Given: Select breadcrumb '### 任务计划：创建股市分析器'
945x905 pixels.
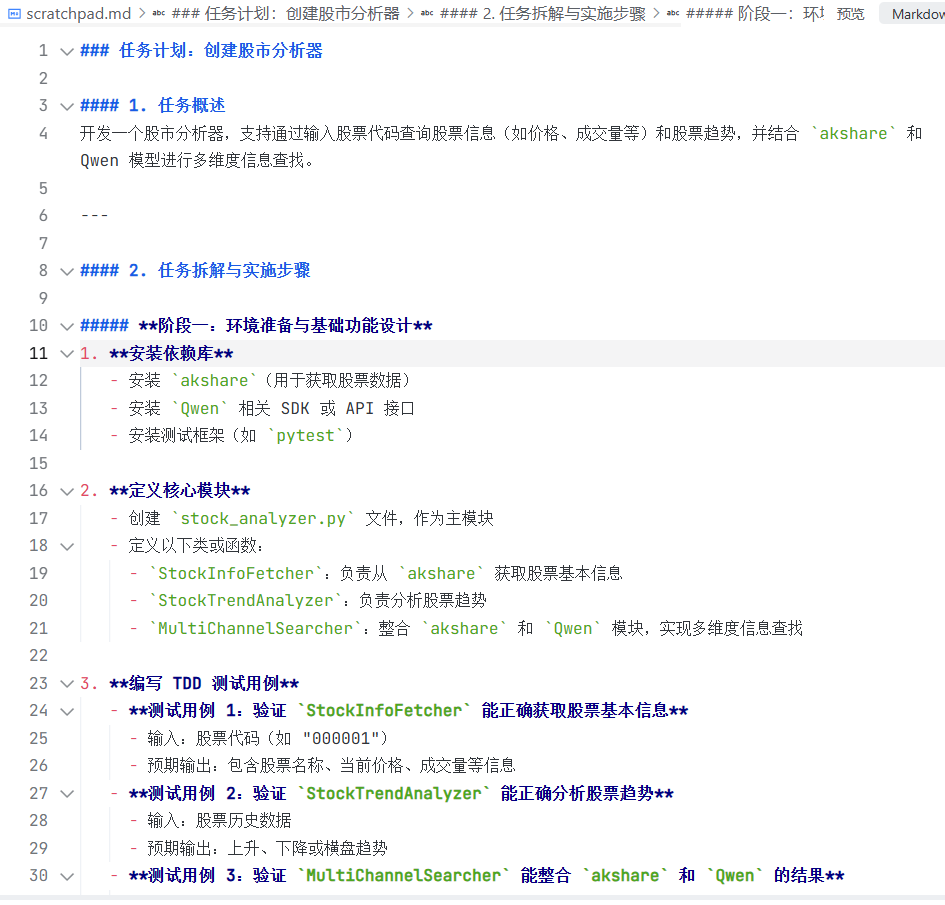Looking at the screenshot, I should (x=286, y=14).
